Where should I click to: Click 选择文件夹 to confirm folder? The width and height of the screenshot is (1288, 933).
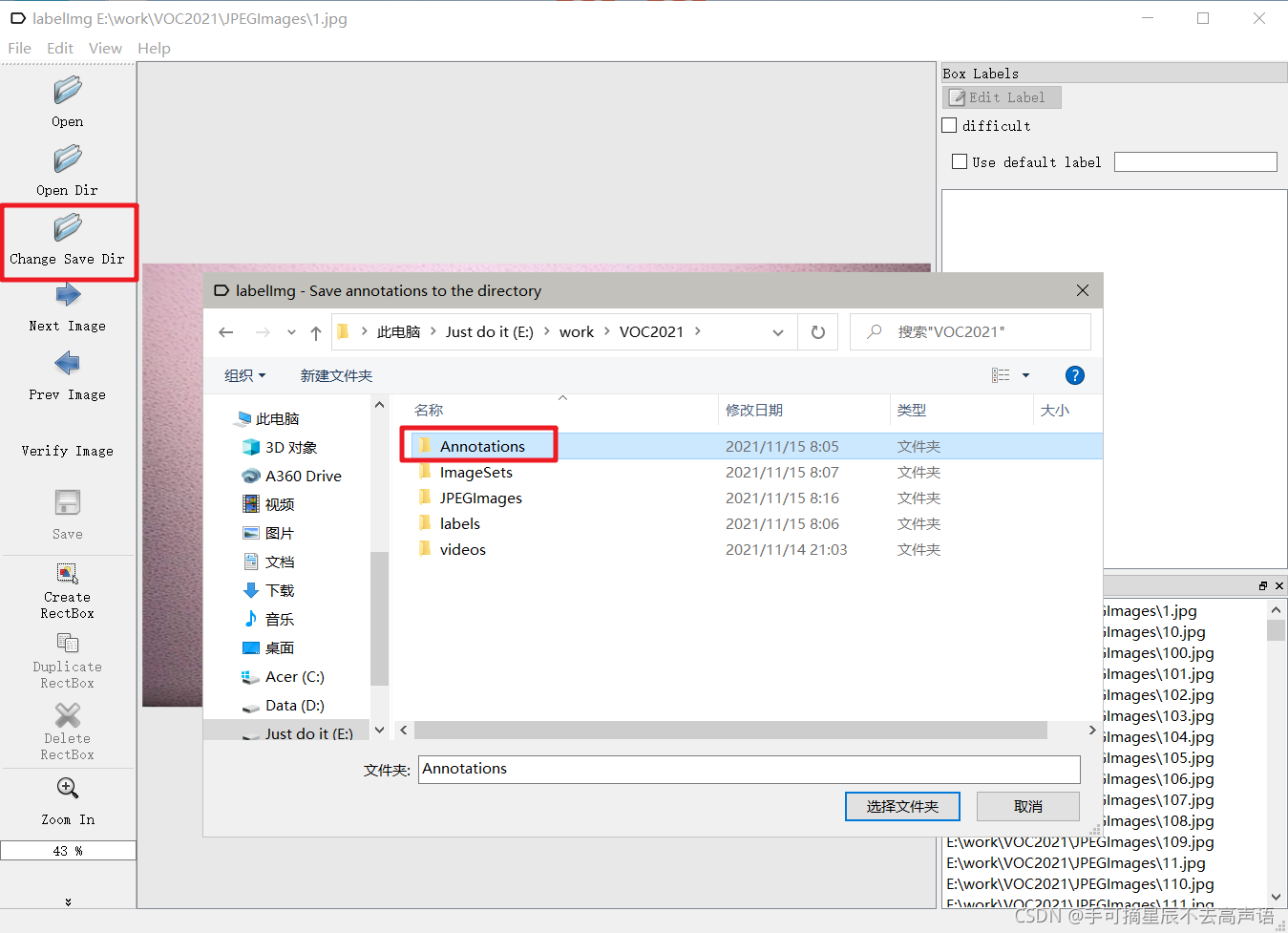tap(902, 807)
